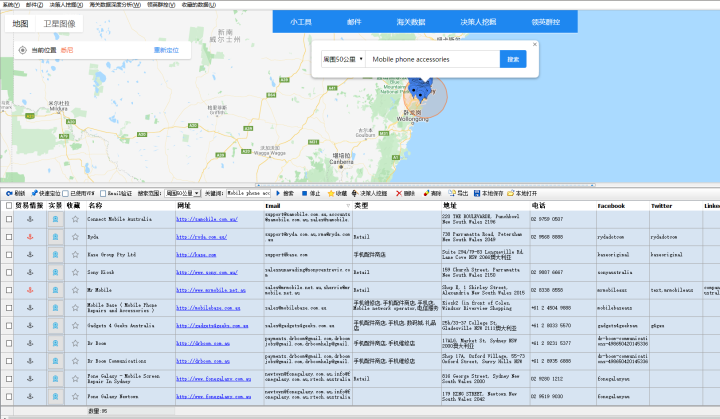Switch the map to 地图 view
The image size is (720, 419).
[20, 23]
